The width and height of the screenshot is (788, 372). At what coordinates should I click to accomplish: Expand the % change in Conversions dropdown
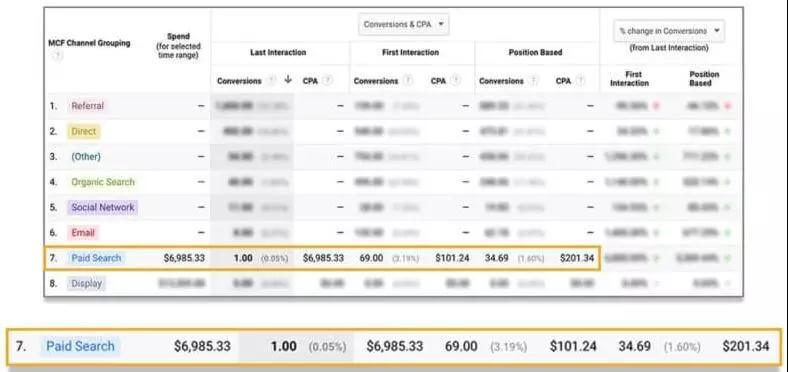669,31
